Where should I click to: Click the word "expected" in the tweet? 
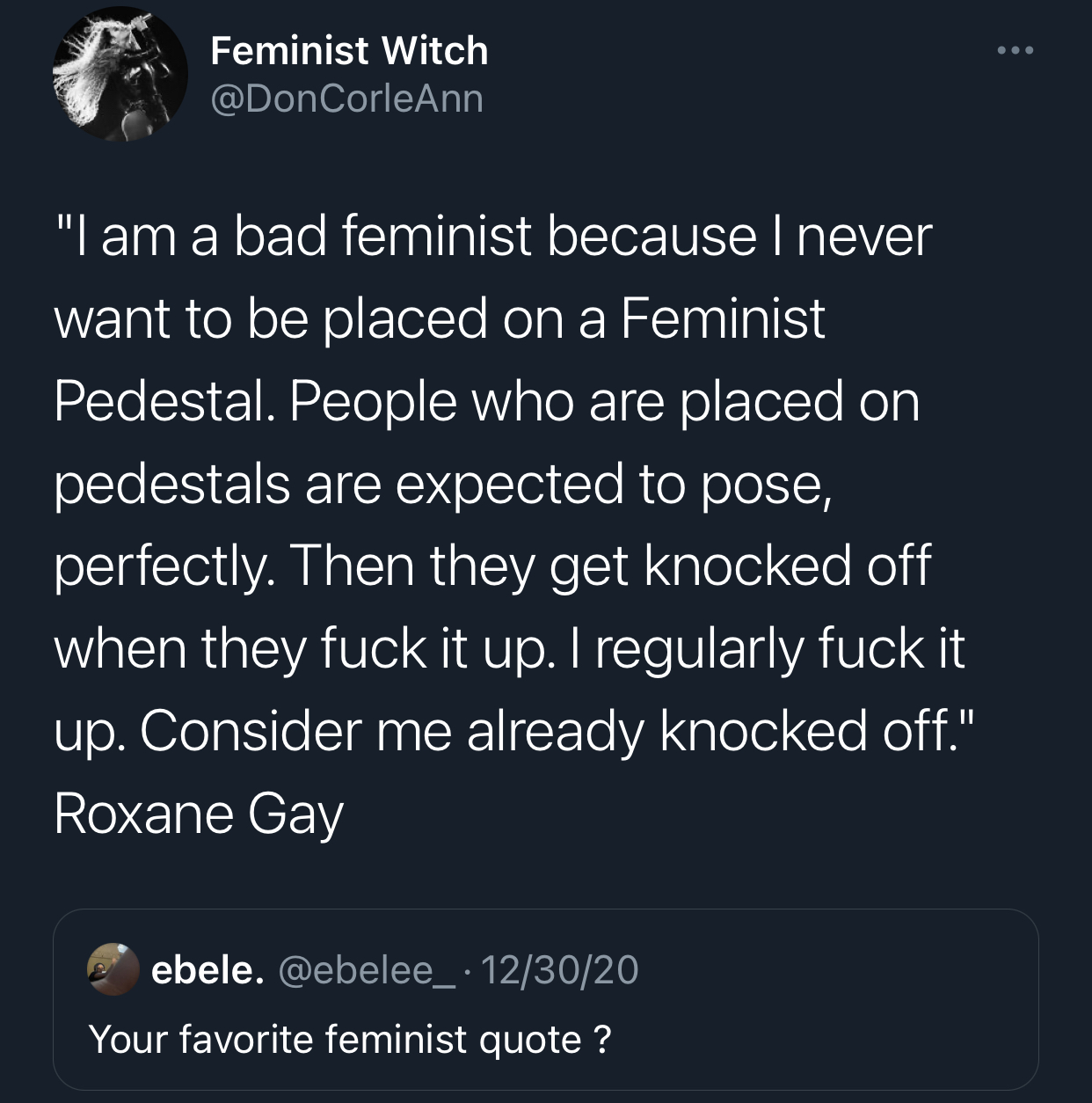[x=510, y=484]
